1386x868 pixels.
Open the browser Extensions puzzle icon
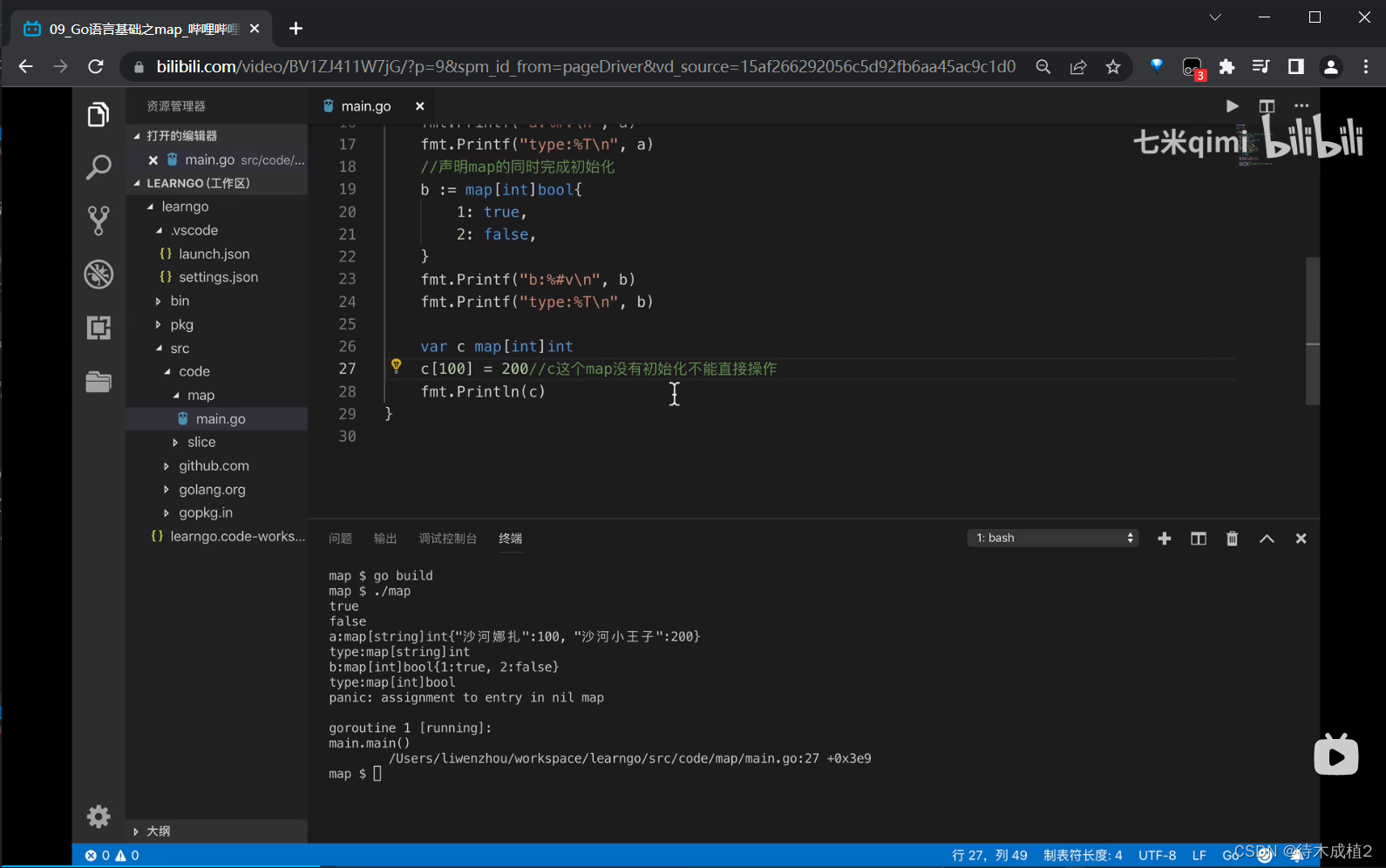1226,67
